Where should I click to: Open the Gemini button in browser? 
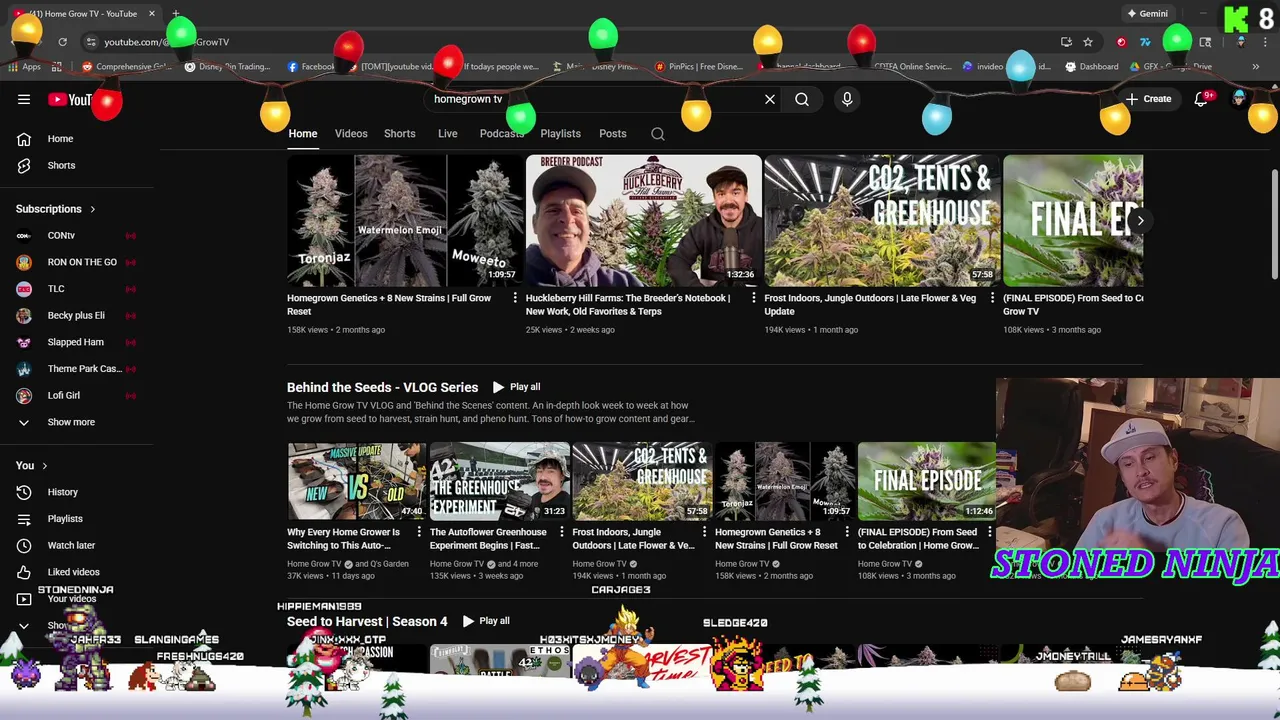click(1147, 14)
